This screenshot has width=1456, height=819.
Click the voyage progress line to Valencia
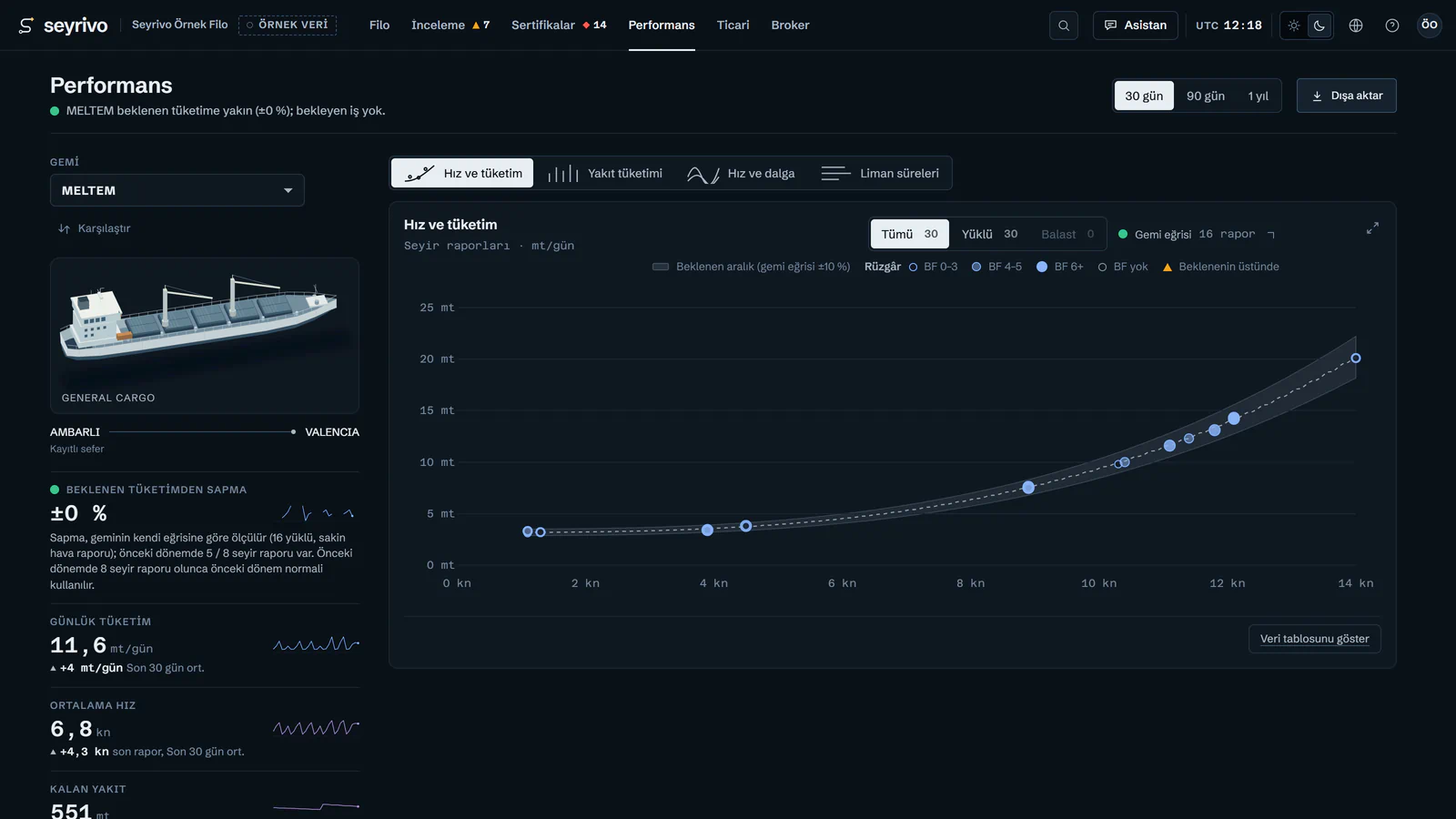click(x=202, y=432)
